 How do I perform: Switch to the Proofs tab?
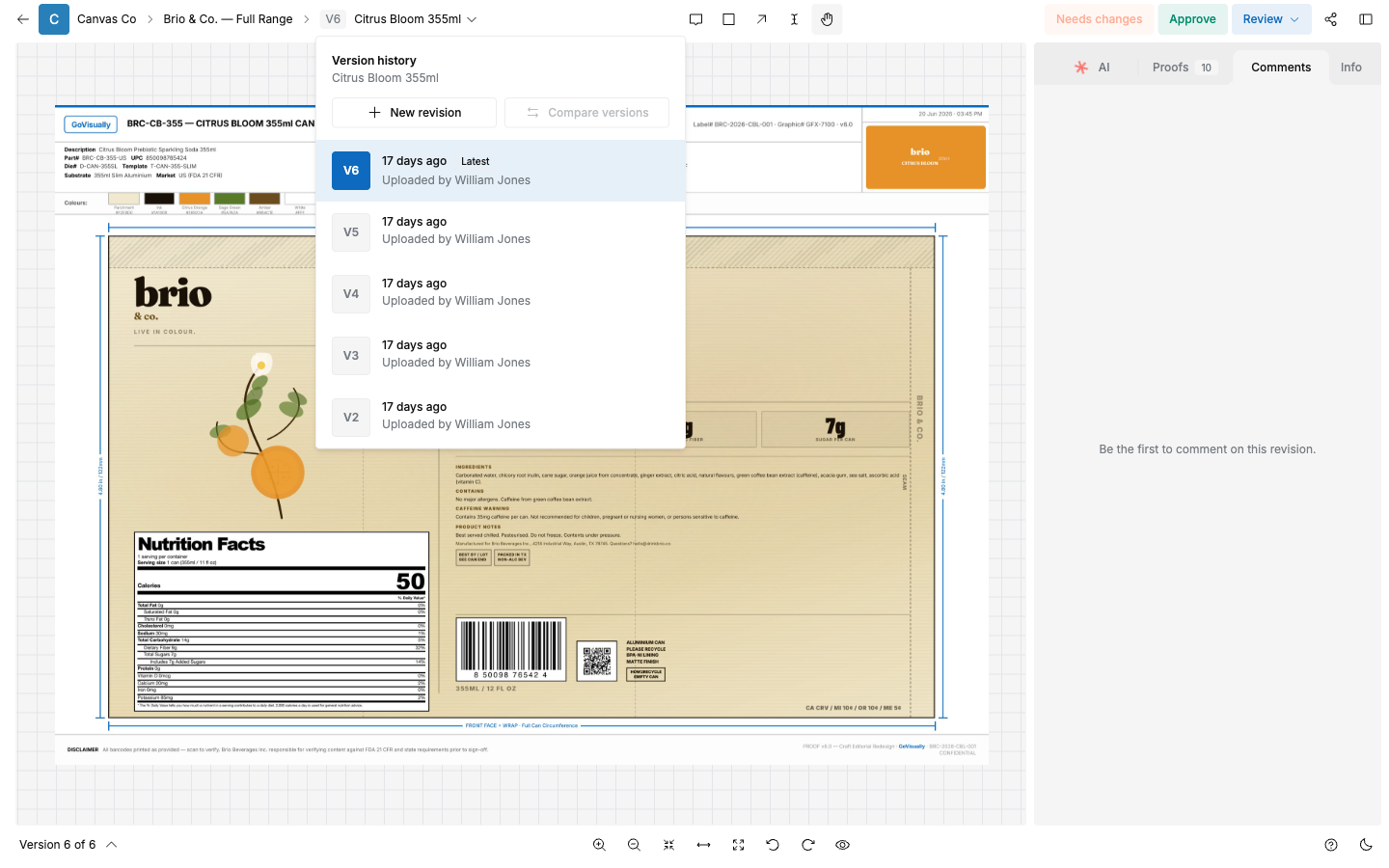tap(1183, 68)
